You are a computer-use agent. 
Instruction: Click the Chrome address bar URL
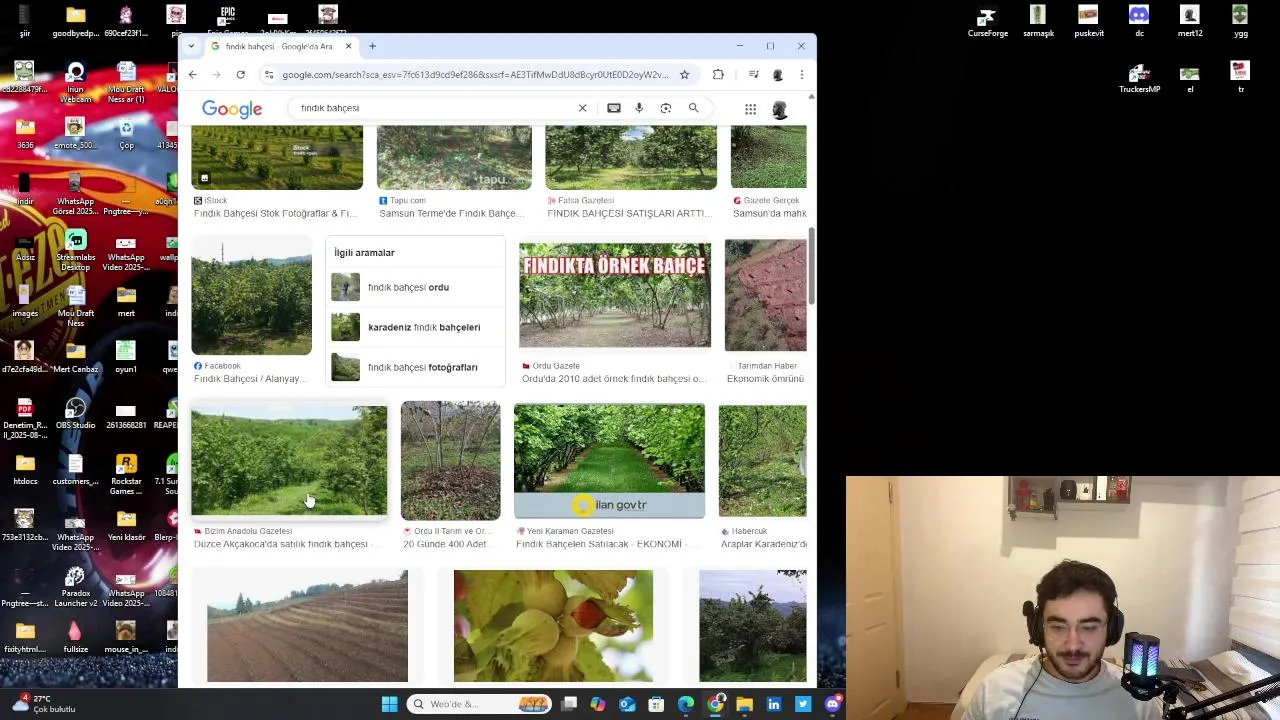pyautogui.click(x=475, y=74)
